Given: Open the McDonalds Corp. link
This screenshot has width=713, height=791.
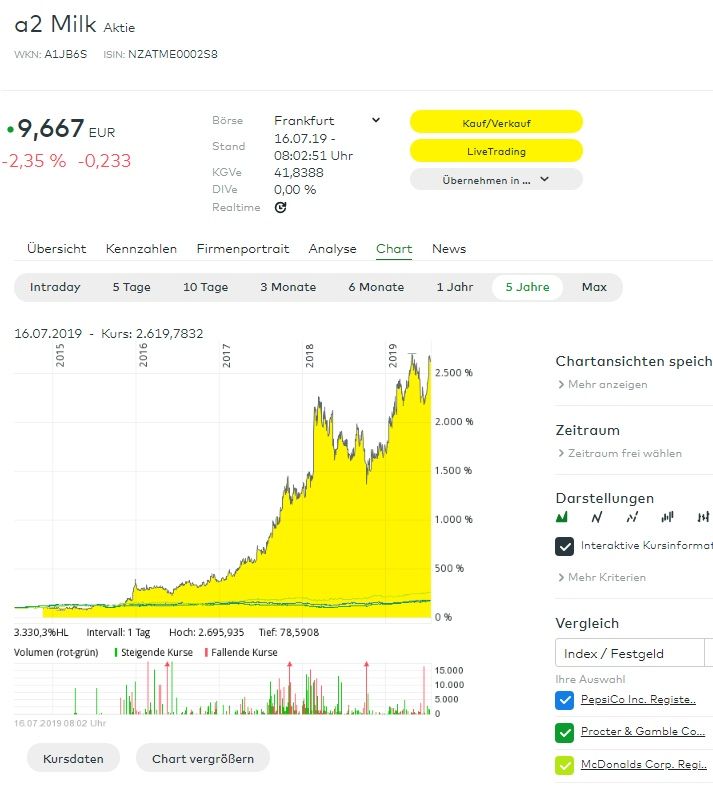Looking at the screenshot, I should point(644,764).
